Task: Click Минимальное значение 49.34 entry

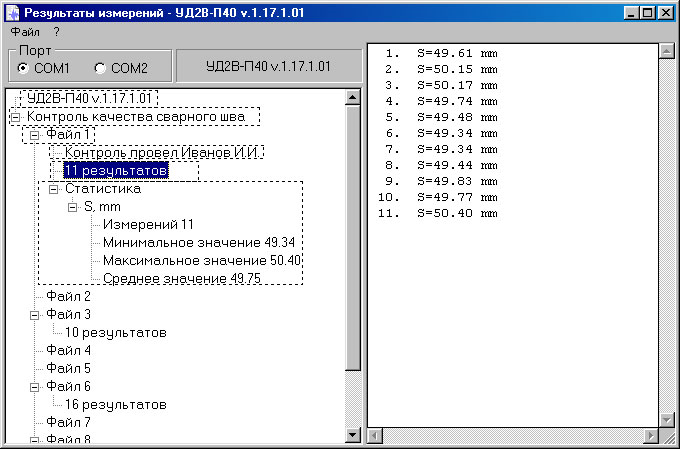Action: pos(199,242)
